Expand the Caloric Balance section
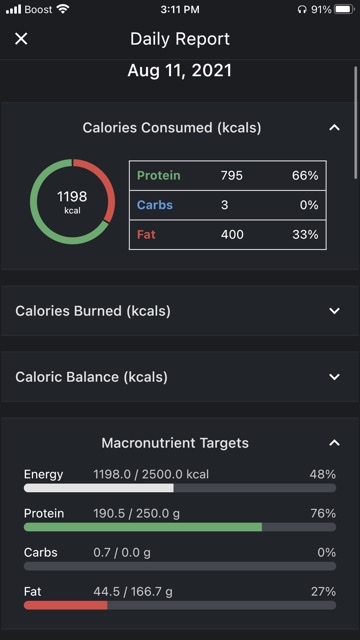 tap(334, 377)
